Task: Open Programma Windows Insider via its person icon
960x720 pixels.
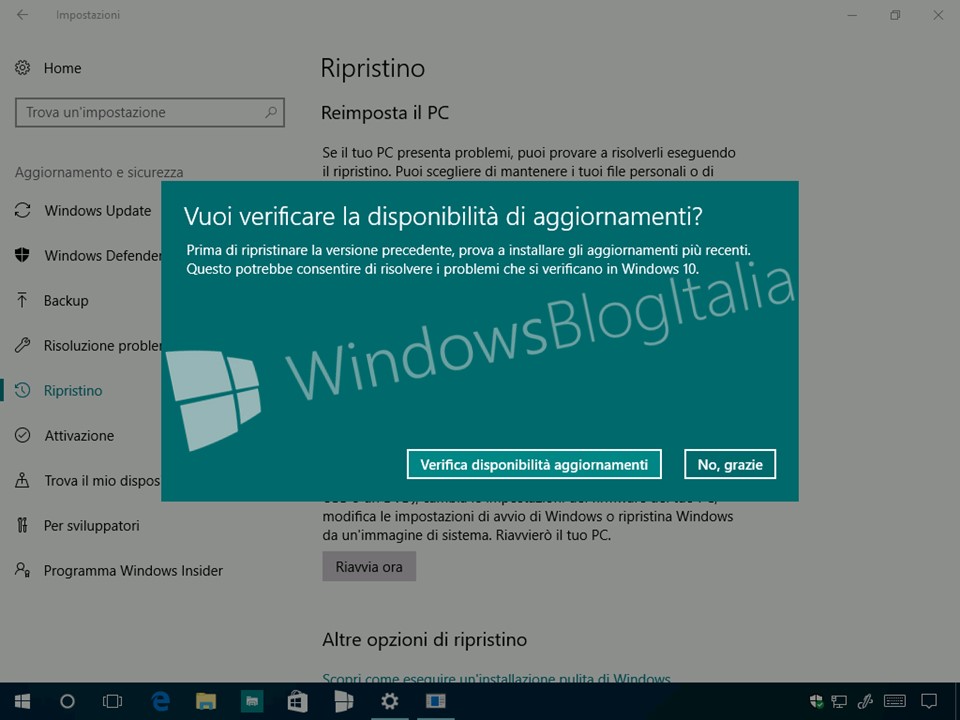Action: coord(23,570)
